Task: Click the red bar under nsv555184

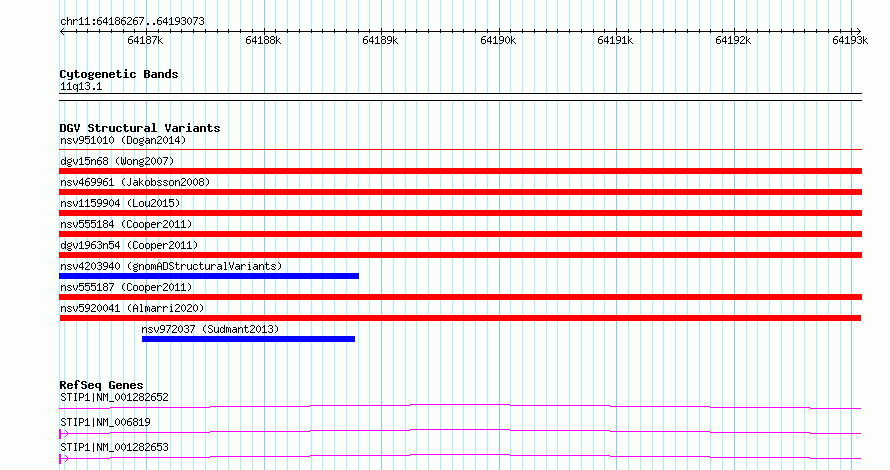Action: pyautogui.click(x=460, y=234)
